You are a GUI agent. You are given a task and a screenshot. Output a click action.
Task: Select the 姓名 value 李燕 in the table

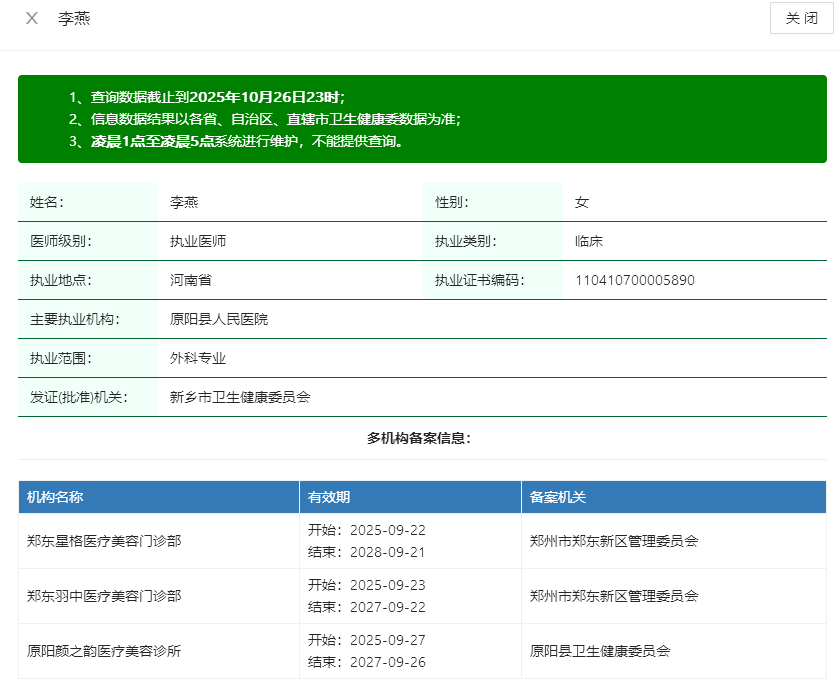point(184,202)
